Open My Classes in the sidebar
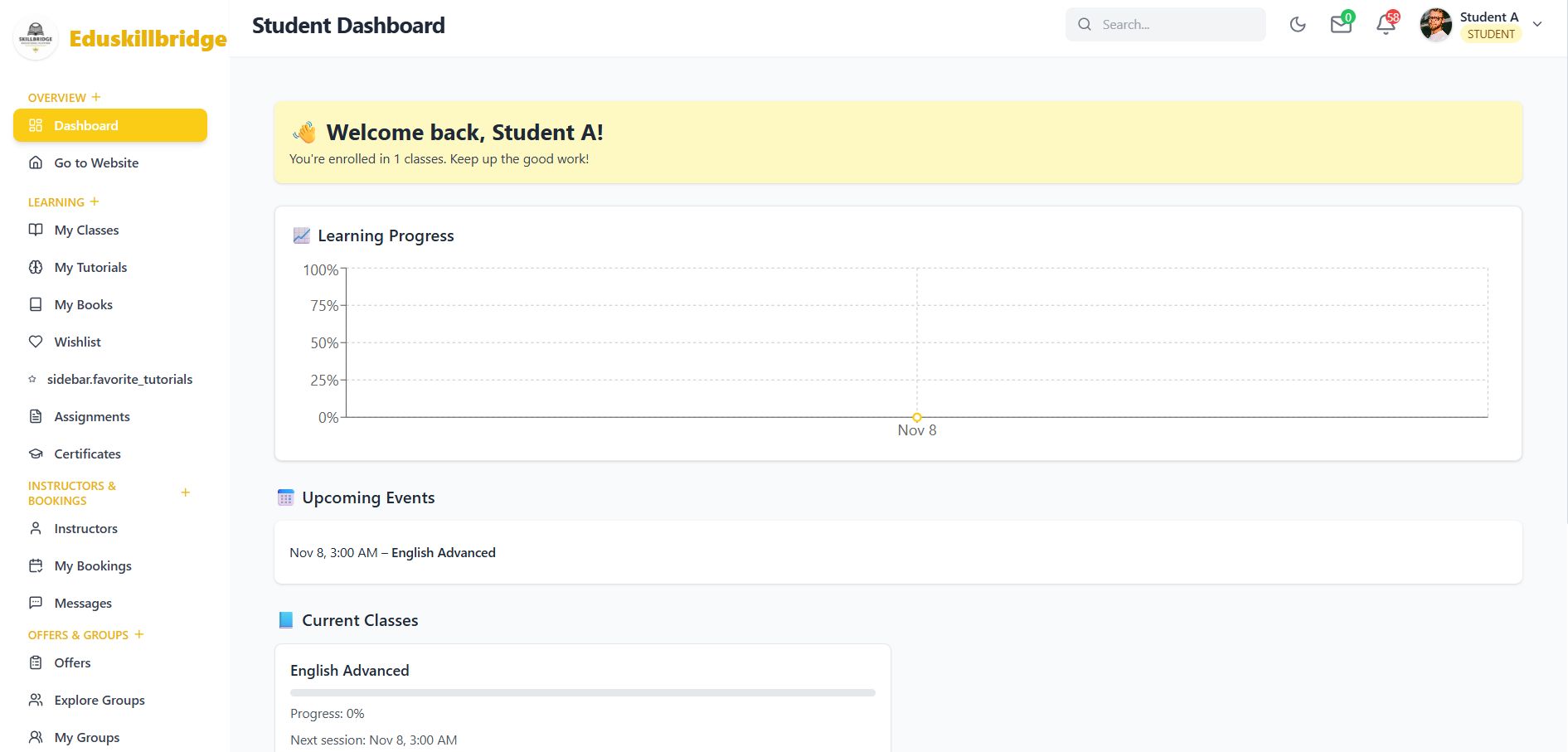 (x=86, y=230)
